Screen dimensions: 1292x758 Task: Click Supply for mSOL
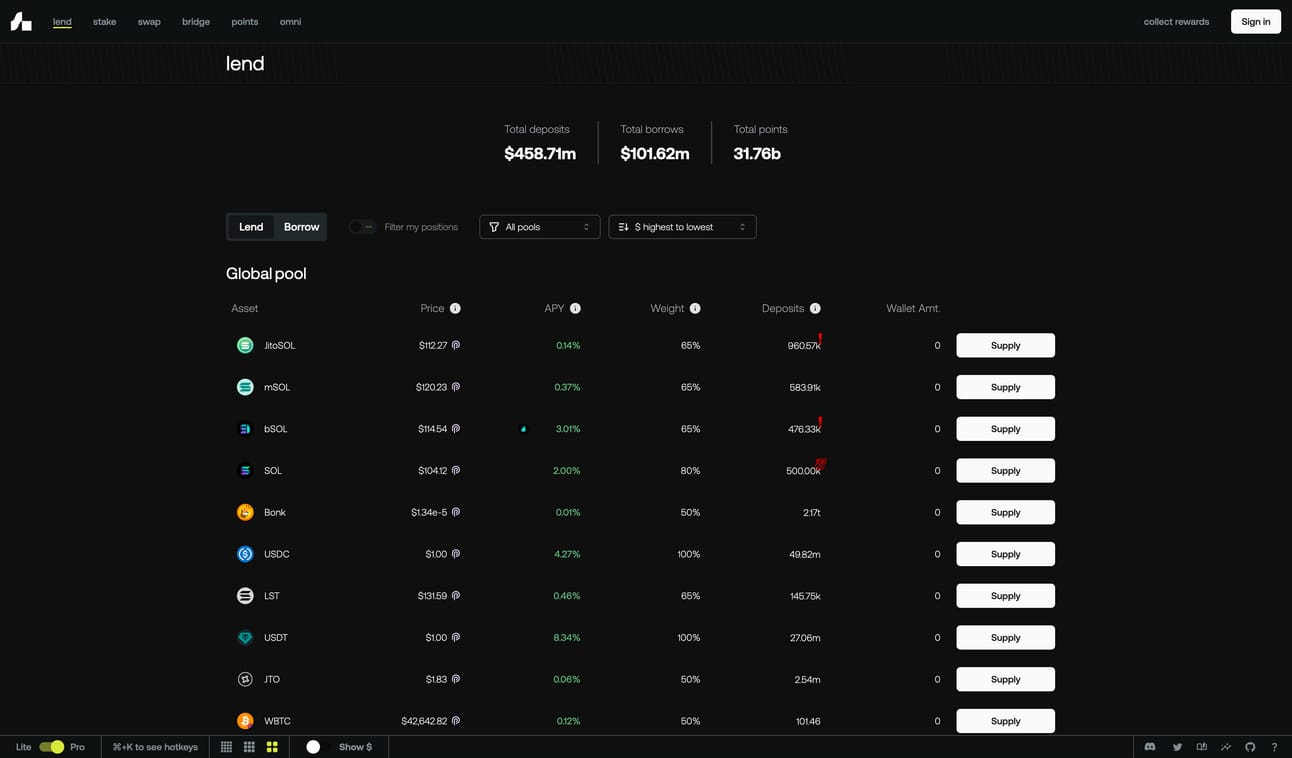click(1005, 387)
